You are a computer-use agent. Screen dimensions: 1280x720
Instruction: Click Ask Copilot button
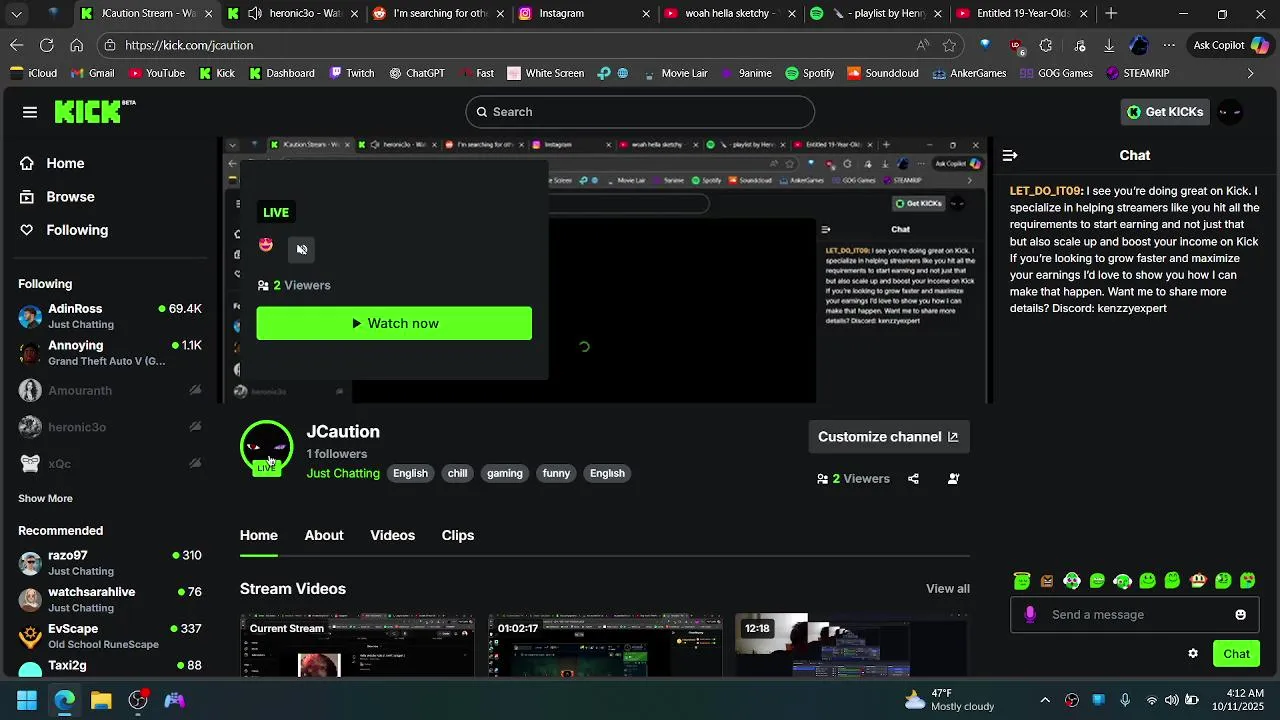(1231, 45)
